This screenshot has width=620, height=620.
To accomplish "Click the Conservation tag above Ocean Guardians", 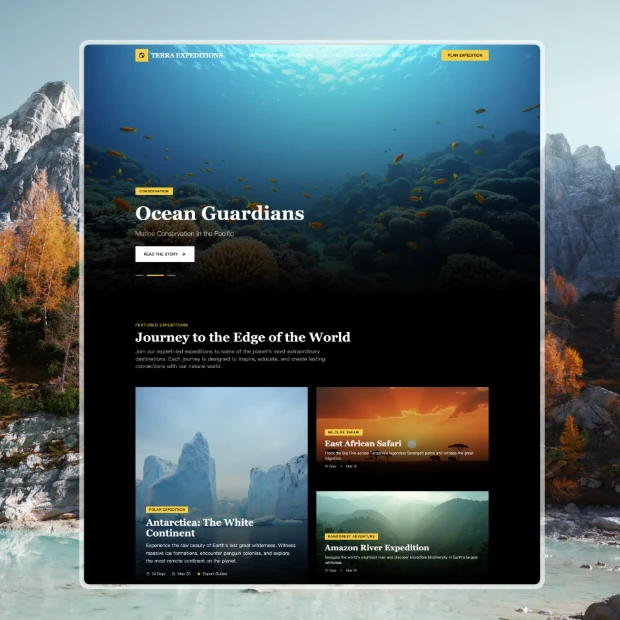I will pos(154,191).
